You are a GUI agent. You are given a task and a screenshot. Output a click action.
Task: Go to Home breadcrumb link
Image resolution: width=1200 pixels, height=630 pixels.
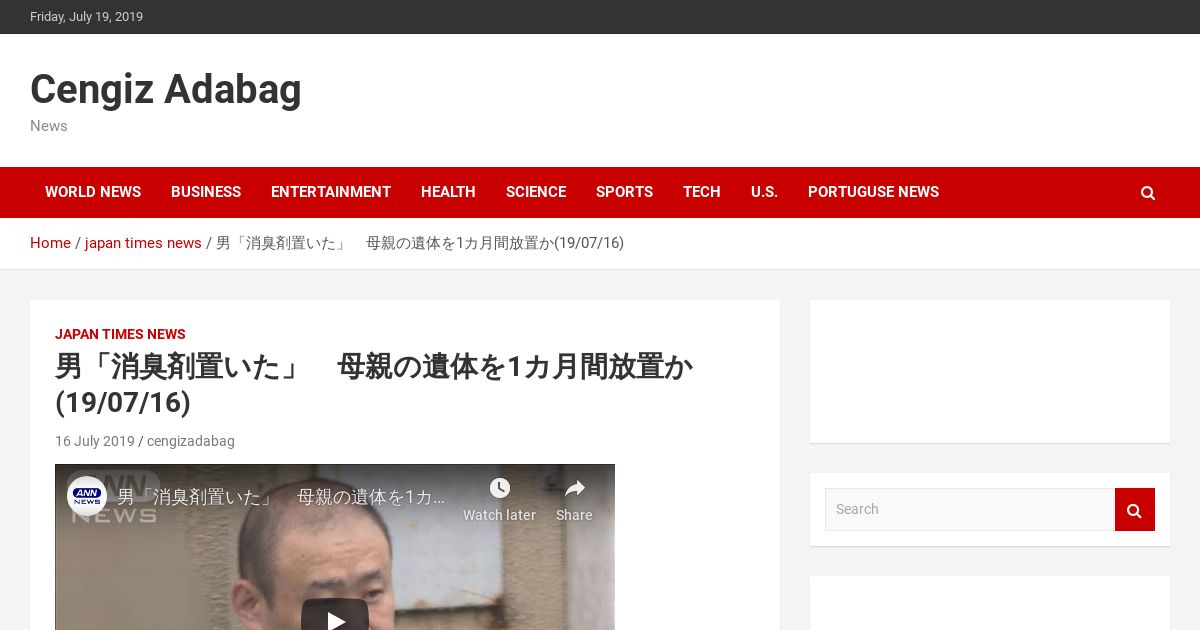click(50, 243)
